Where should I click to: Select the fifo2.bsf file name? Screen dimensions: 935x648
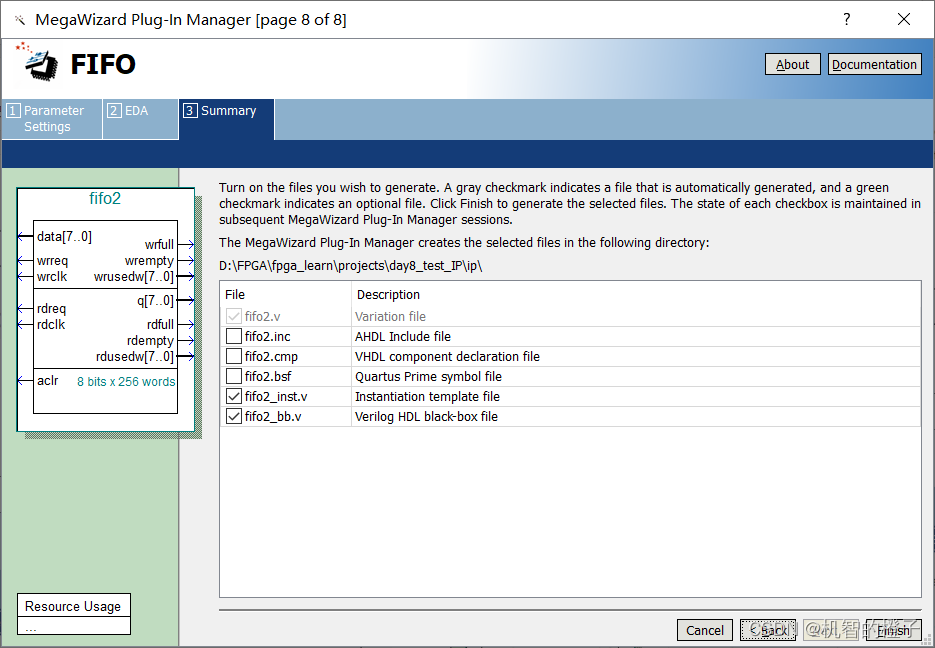(x=268, y=377)
